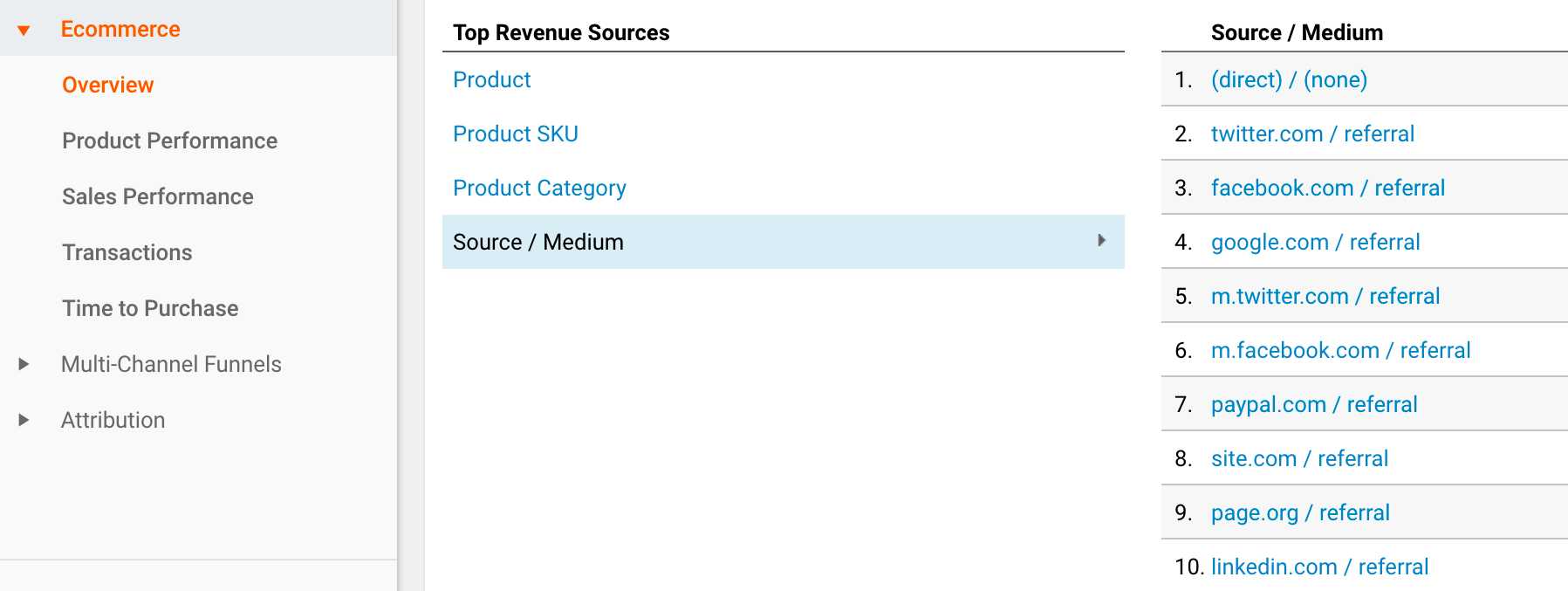Open Multi-Channel Funnels section
This screenshot has height=591, width=1568.
pyautogui.click(x=171, y=364)
